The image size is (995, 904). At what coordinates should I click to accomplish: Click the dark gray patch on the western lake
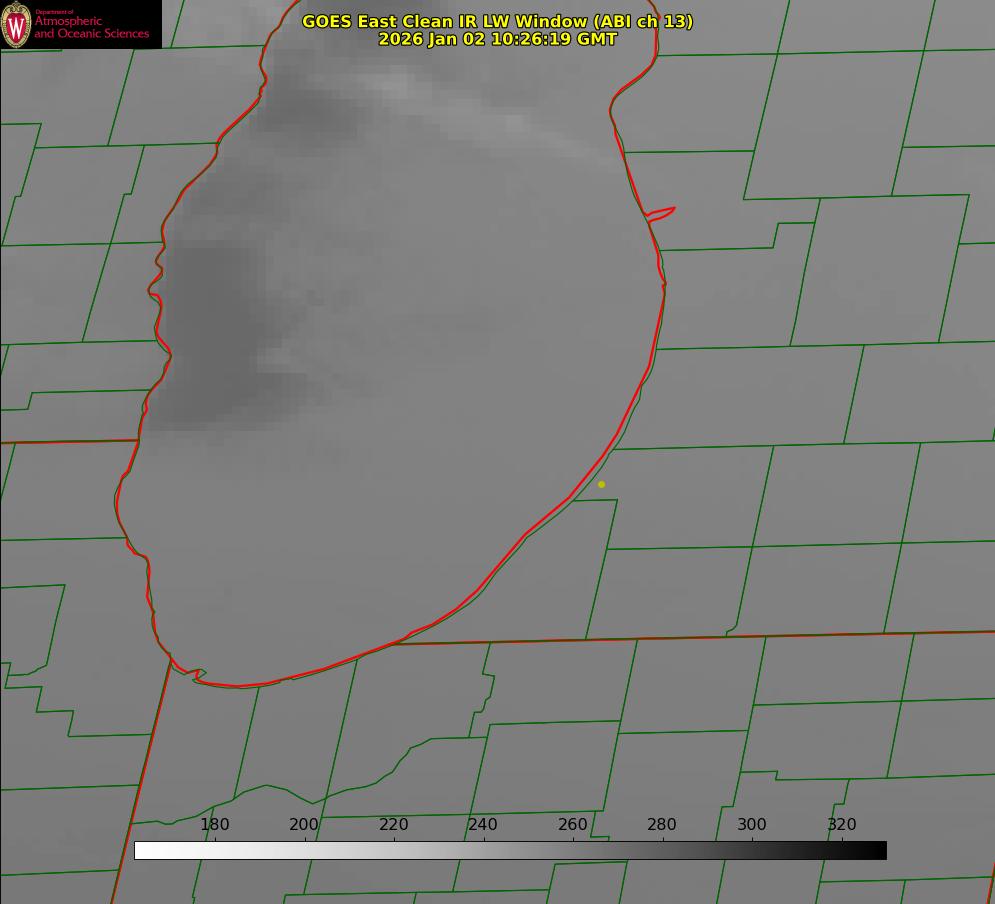point(215,330)
